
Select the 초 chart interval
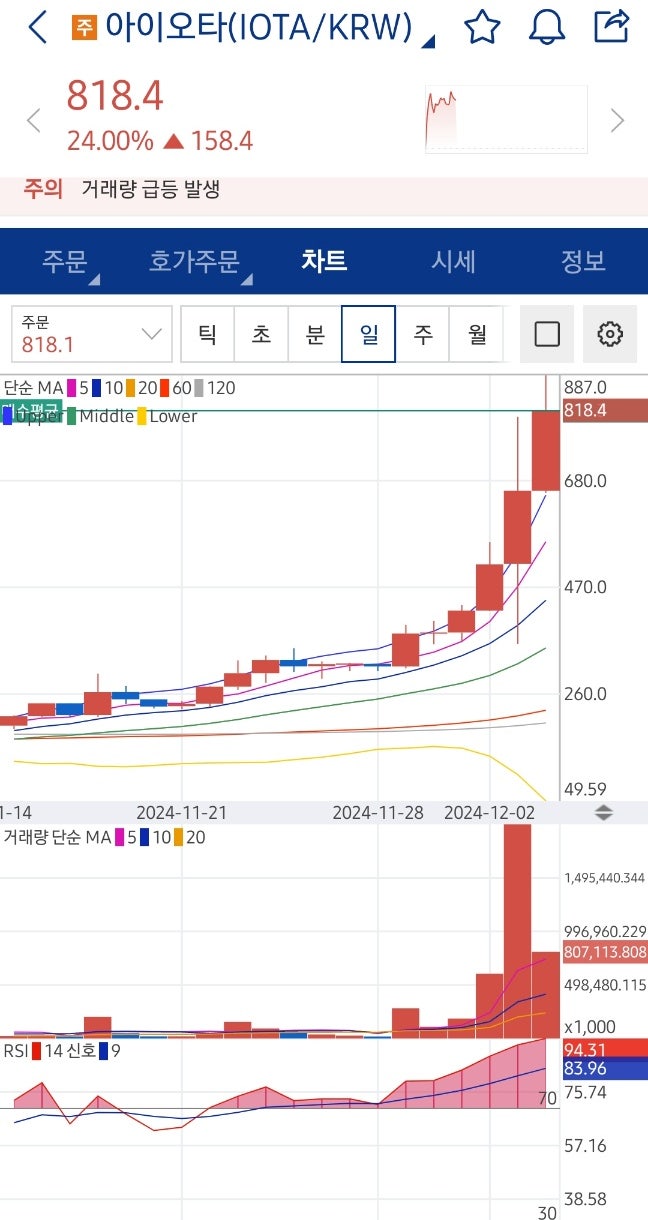261,334
